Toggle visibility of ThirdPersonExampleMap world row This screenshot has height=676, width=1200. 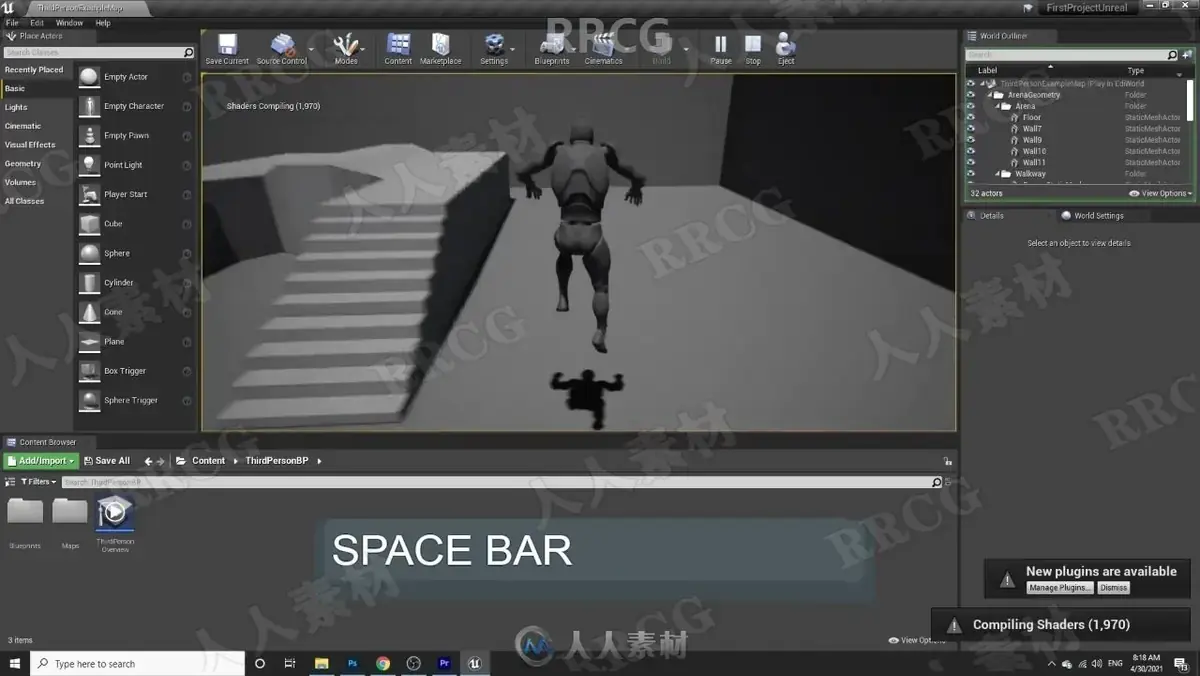[970, 84]
